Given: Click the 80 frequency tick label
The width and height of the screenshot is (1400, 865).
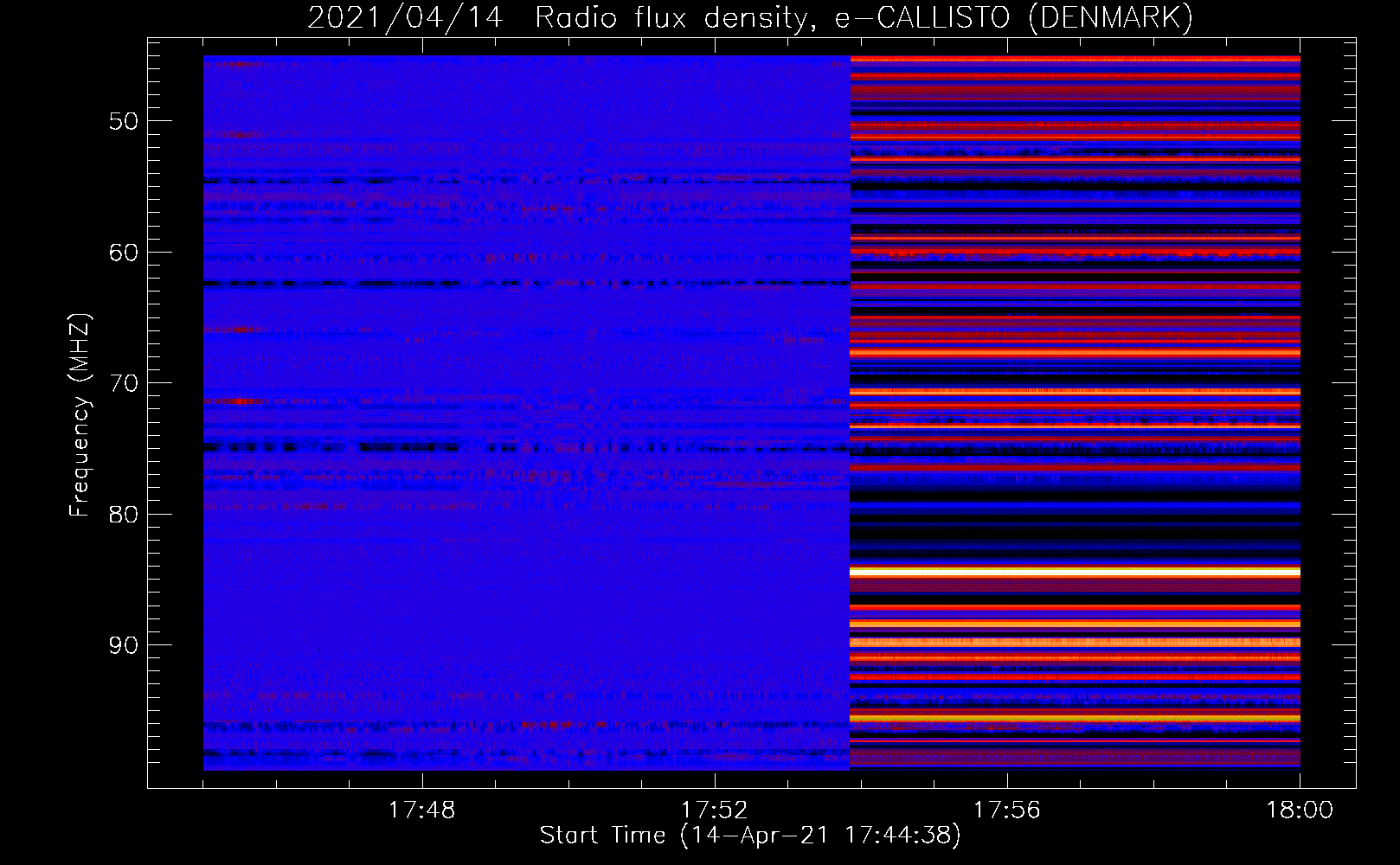Looking at the screenshot, I should (124, 515).
